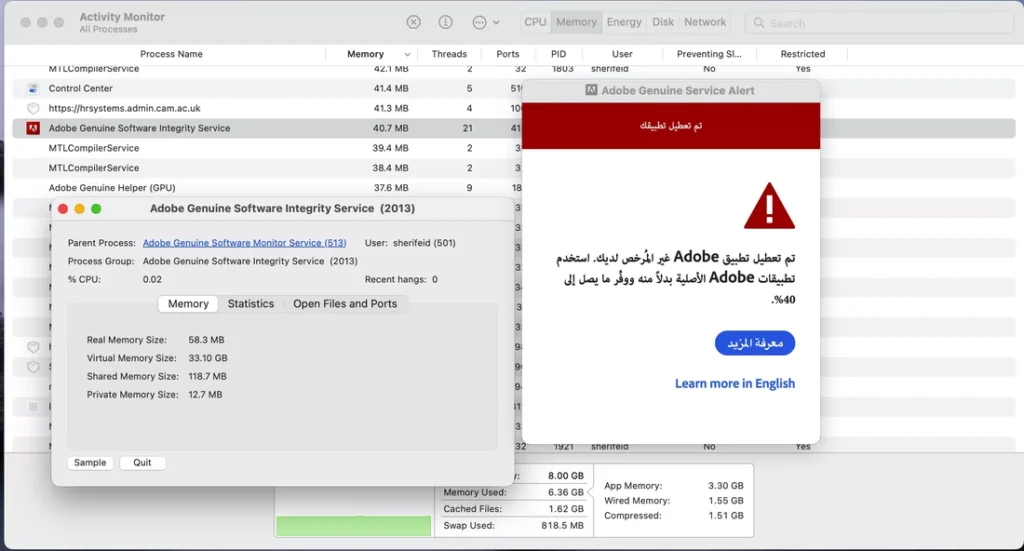1024x551 pixels.
Task: Click the Swap Used value 818.5 MB
Action: pyautogui.click(x=562, y=526)
